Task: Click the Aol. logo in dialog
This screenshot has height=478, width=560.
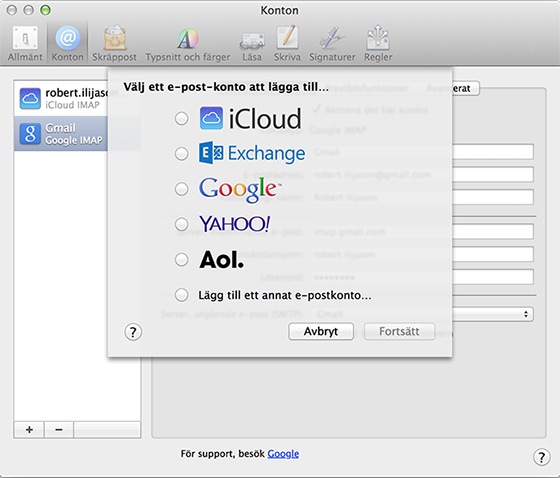Action: pos(221,259)
